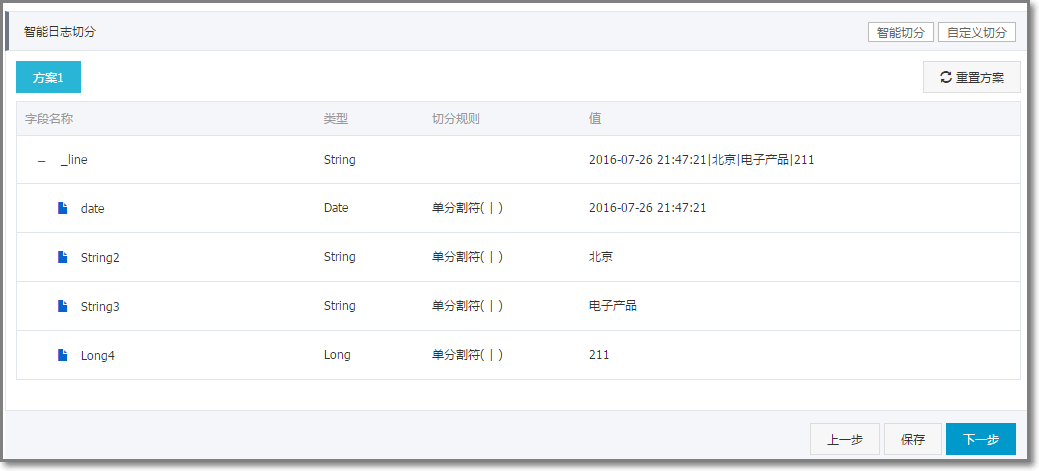Click the 字段名称 column header
Image resolution: width=1039 pixels, height=471 pixels.
(48, 119)
